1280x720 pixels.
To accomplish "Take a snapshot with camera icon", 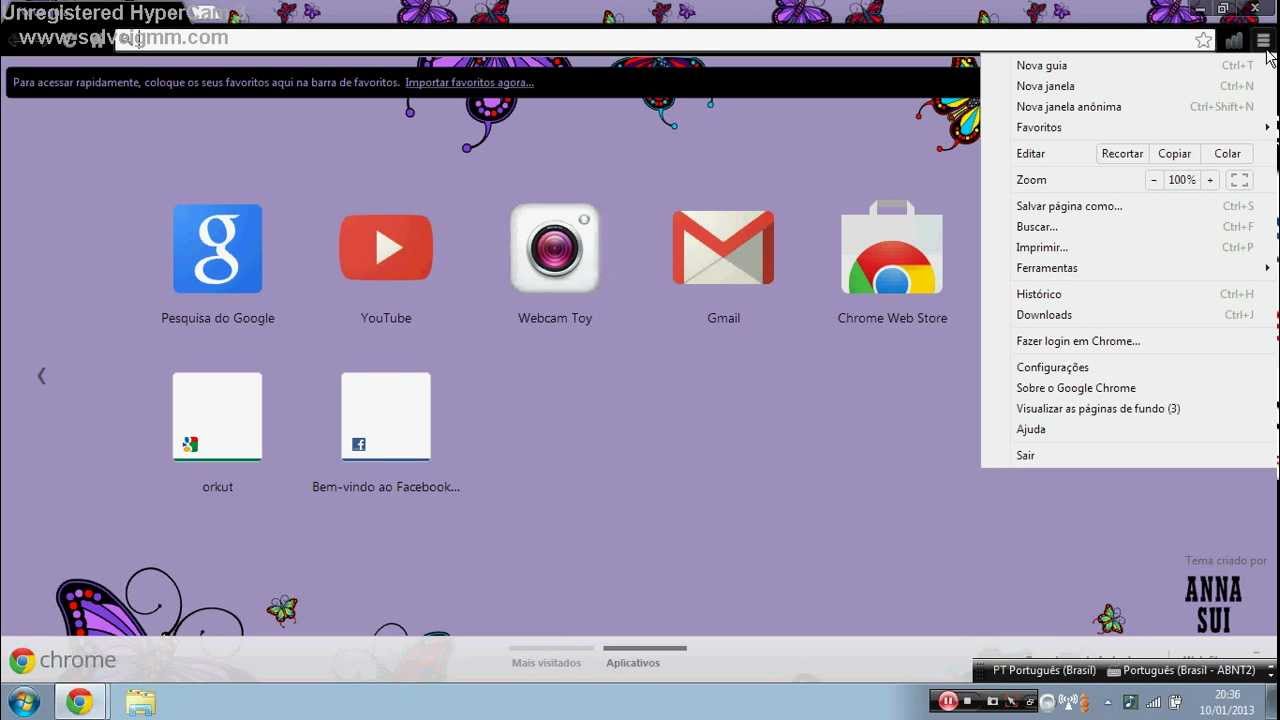I will [x=992, y=701].
